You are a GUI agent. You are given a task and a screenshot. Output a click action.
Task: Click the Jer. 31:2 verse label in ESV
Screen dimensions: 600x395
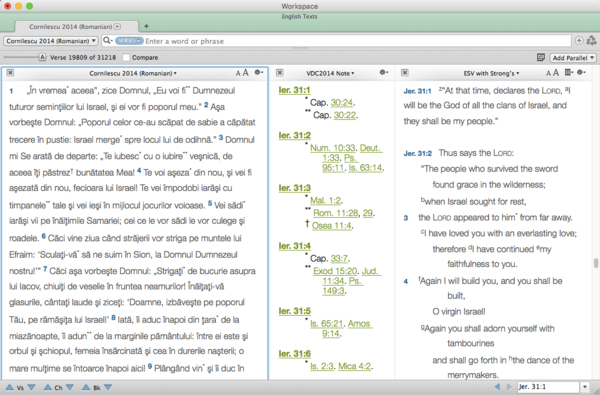[417, 153]
